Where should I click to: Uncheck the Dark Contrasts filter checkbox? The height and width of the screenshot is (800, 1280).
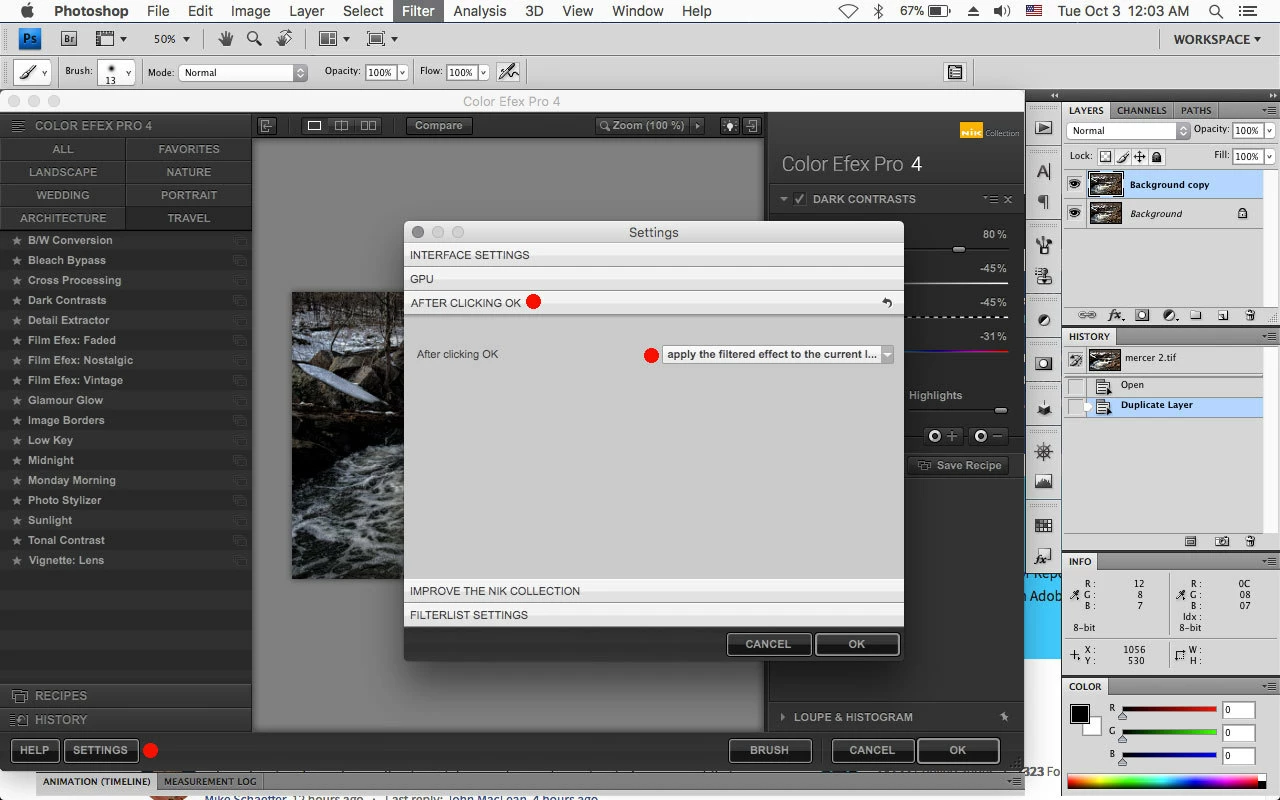(800, 200)
